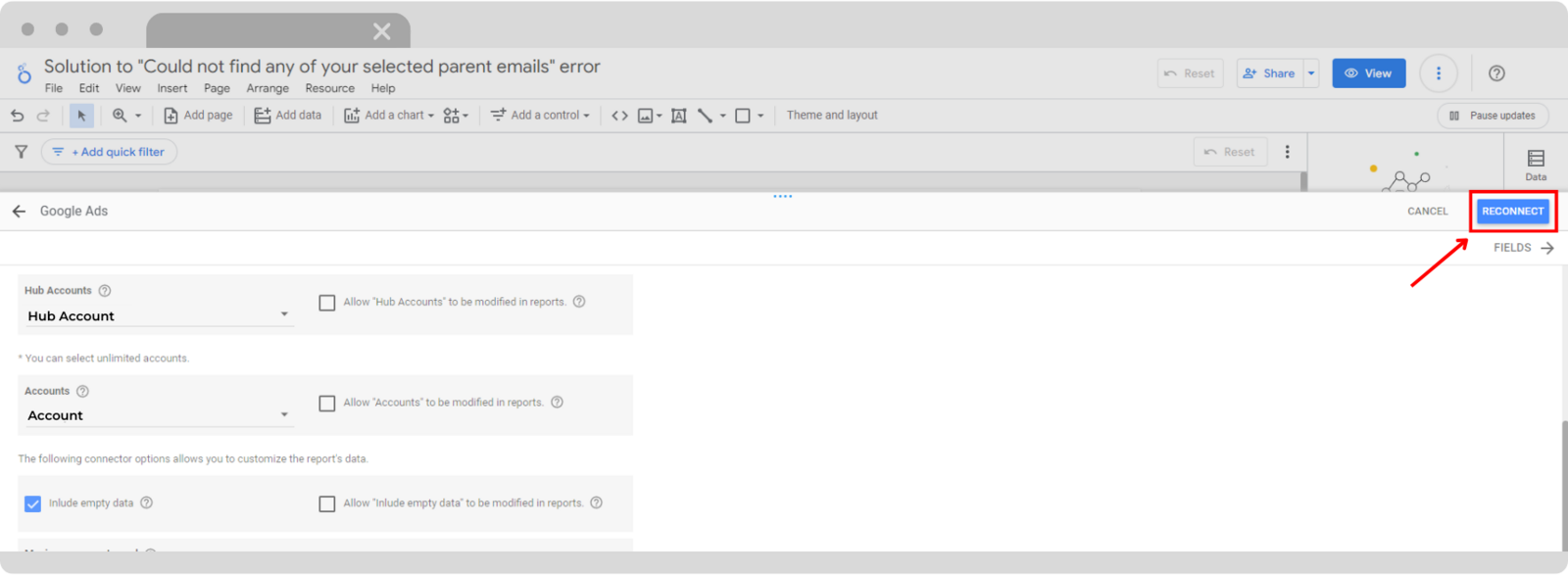Uncheck Inlude empty data checkbox
Viewport: 1568px width, 575px height.
(32, 503)
